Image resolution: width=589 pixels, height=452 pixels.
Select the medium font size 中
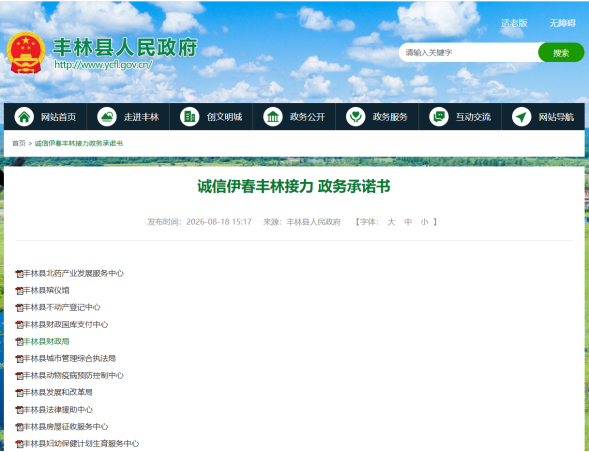tap(408, 222)
